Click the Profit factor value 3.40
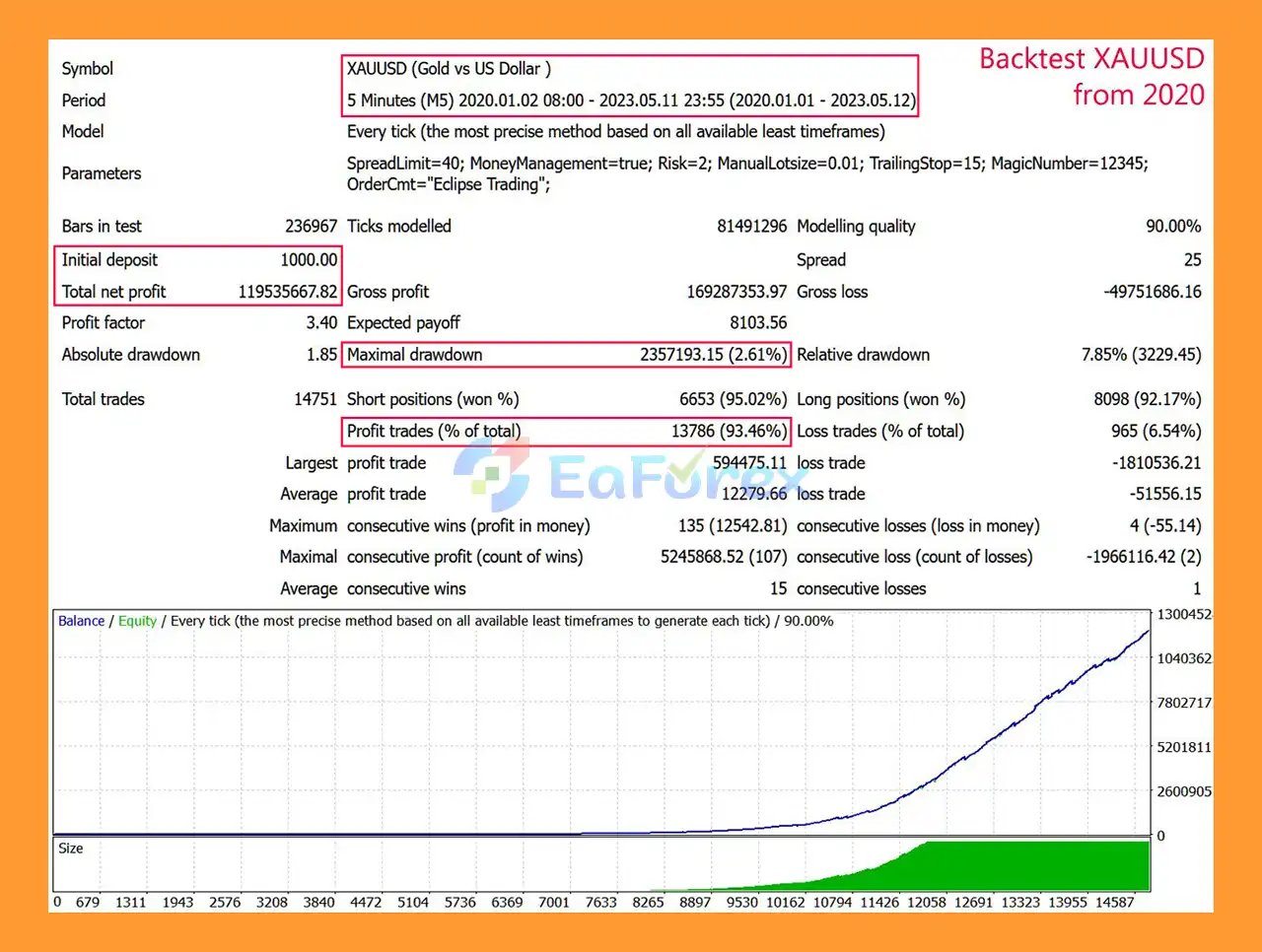This screenshot has height=952, width=1262. click(323, 322)
